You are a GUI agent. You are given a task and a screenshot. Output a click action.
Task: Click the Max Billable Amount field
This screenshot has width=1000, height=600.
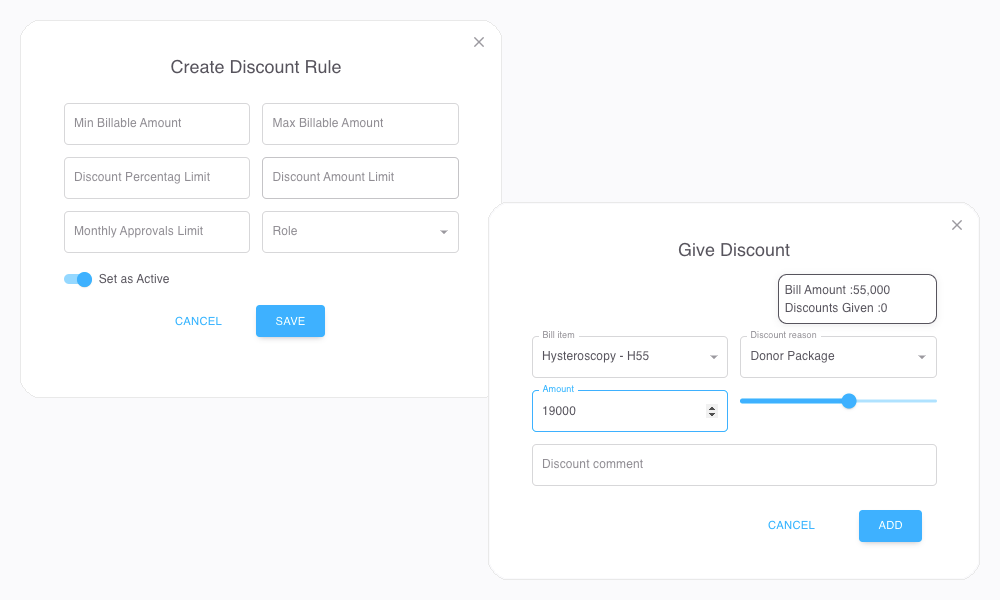(360, 123)
